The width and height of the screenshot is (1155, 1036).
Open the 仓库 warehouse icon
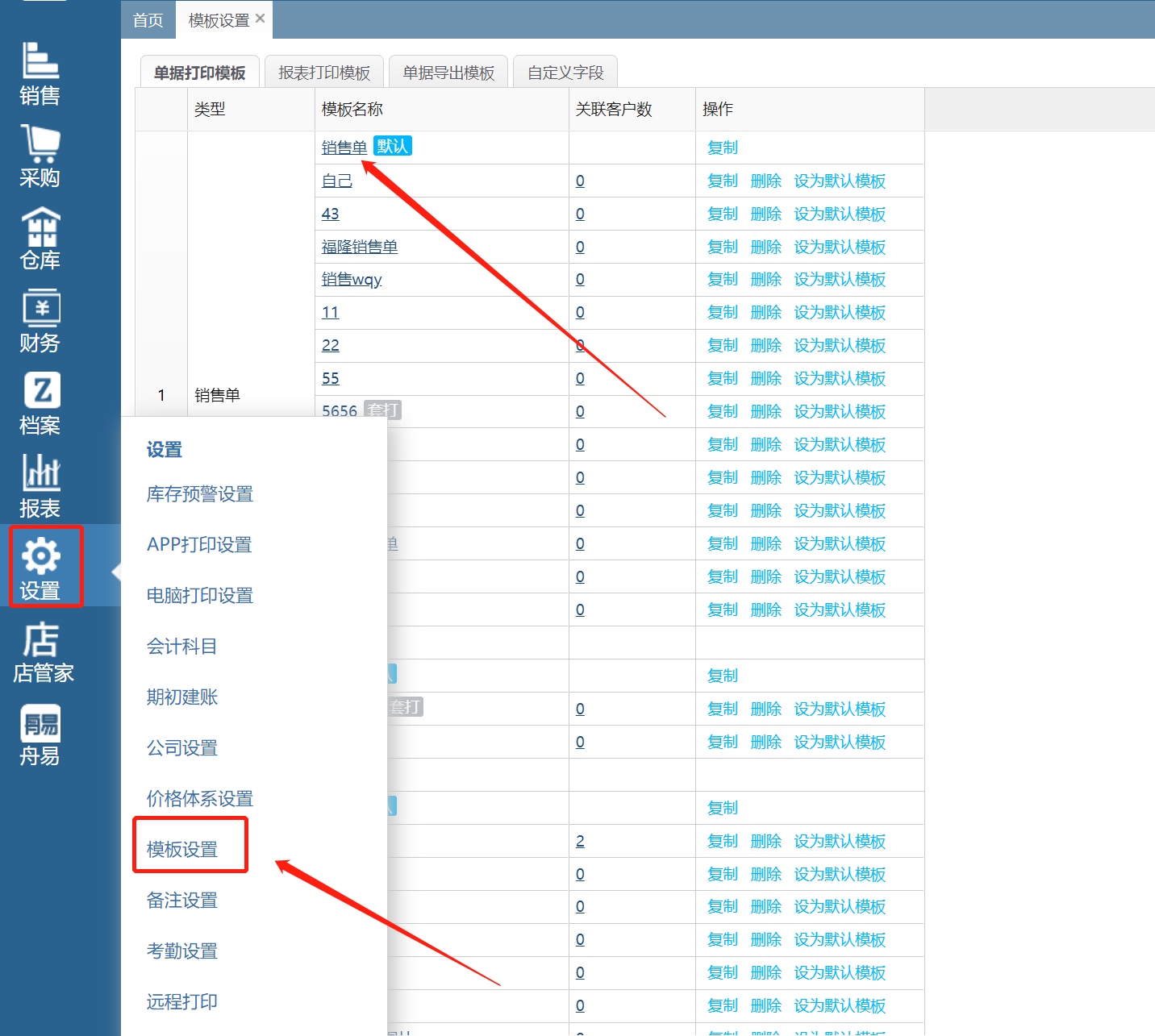point(40,239)
